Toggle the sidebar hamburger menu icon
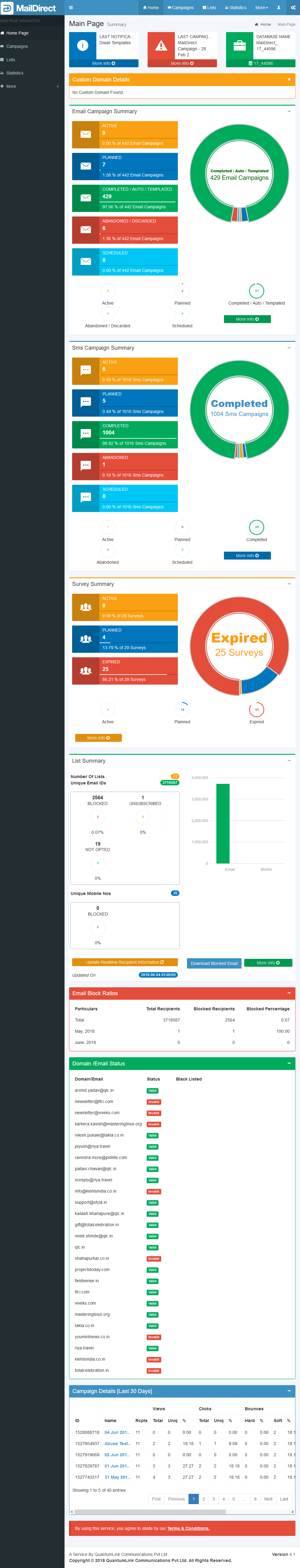The height and width of the screenshot is (1568, 300). click(71, 8)
